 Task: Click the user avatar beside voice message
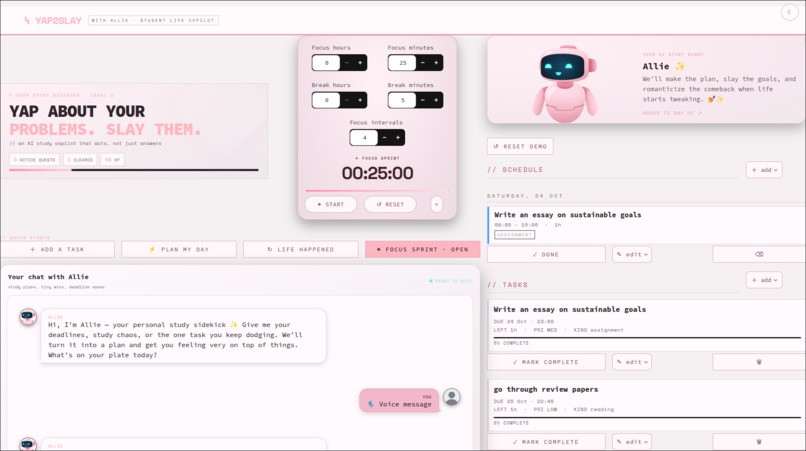point(452,397)
